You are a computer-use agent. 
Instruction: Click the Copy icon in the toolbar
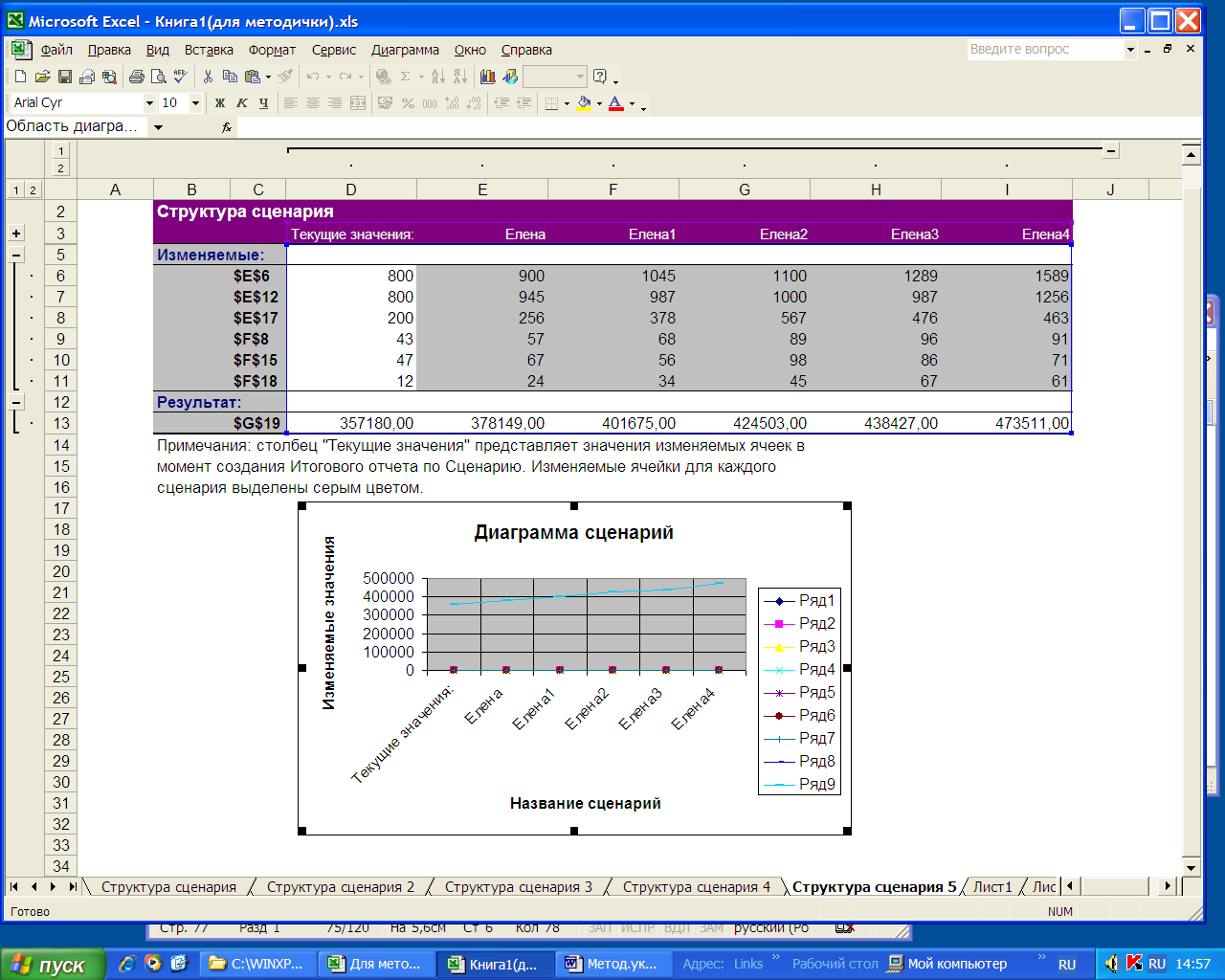pos(230,77)
